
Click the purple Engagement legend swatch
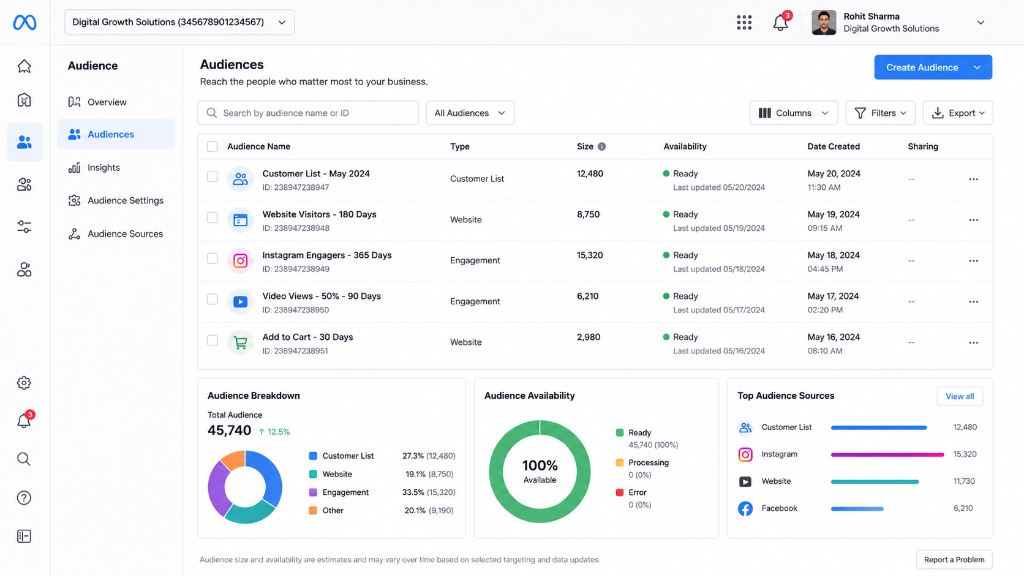click(x=313, y=492)
